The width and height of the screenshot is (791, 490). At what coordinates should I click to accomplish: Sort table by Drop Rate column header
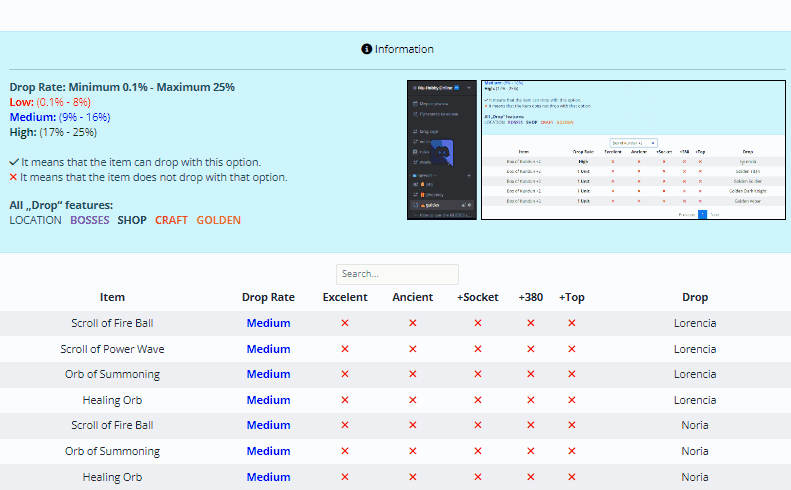click(268, 297)
